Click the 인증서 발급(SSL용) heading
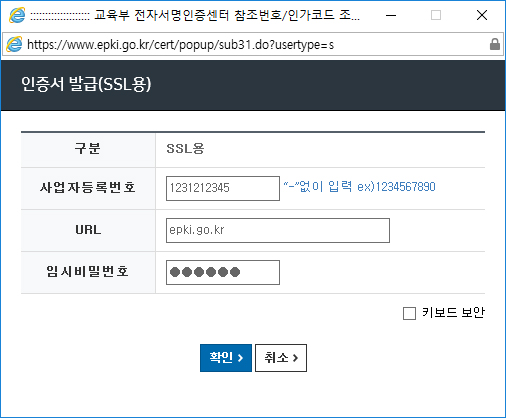Image resolution: width=506 pixels, height=418 pixels. pyautogui.click(x=86, y=84)
